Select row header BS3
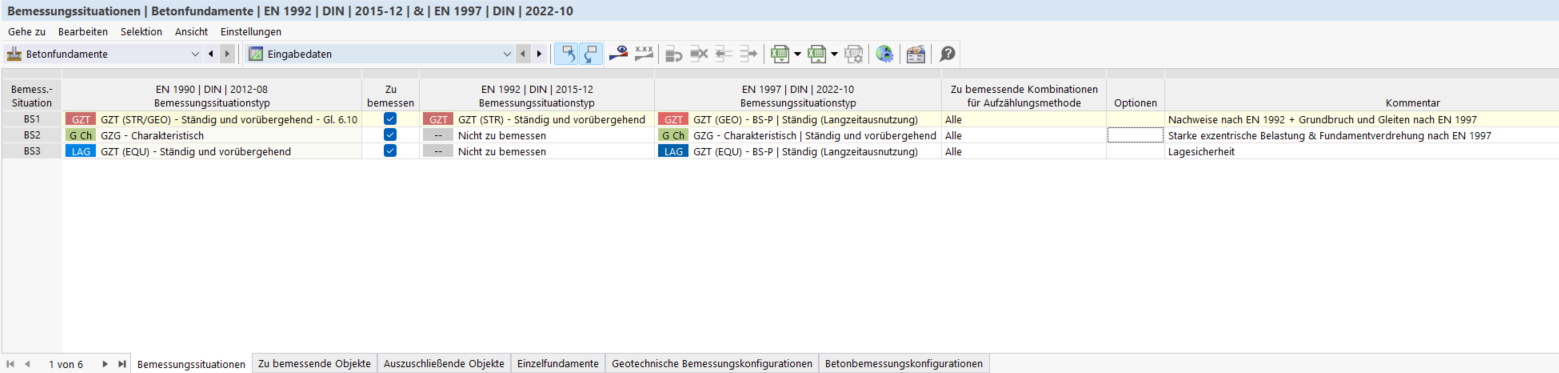The height and width of the screenshot is (373, 1559). tap(32, 151)
